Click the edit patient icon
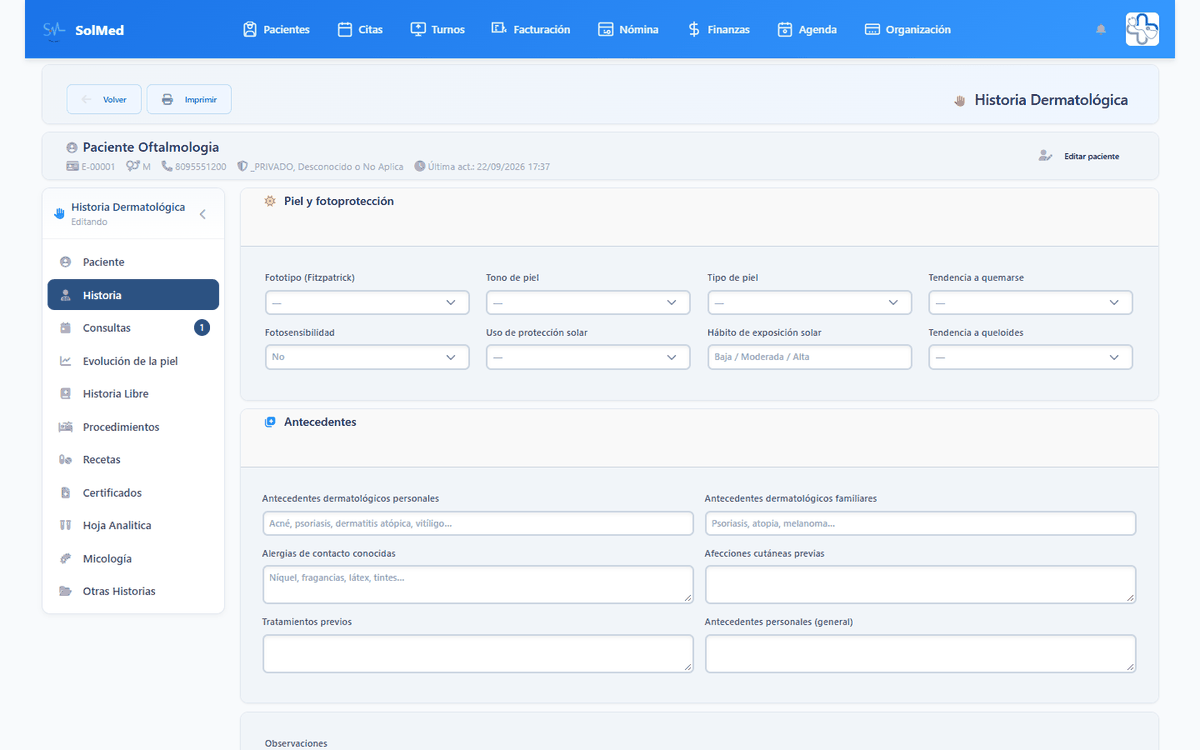1200x750 pixels. point(1045,156)
